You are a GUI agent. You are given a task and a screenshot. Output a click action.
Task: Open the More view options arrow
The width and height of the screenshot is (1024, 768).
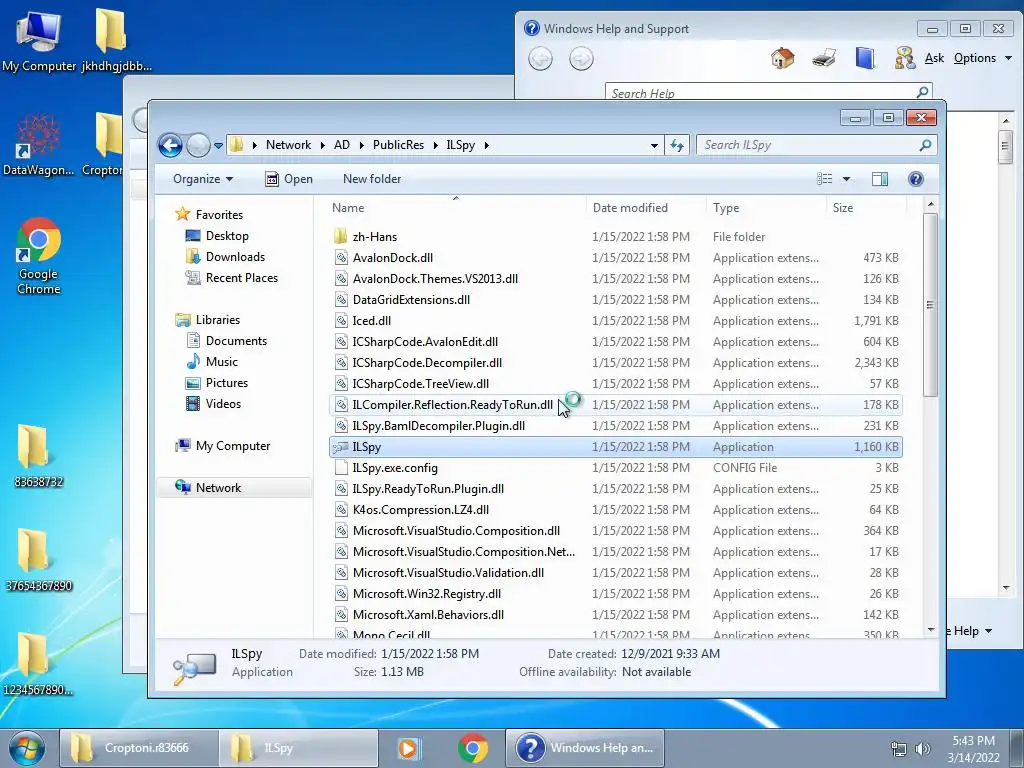(846, 179)
